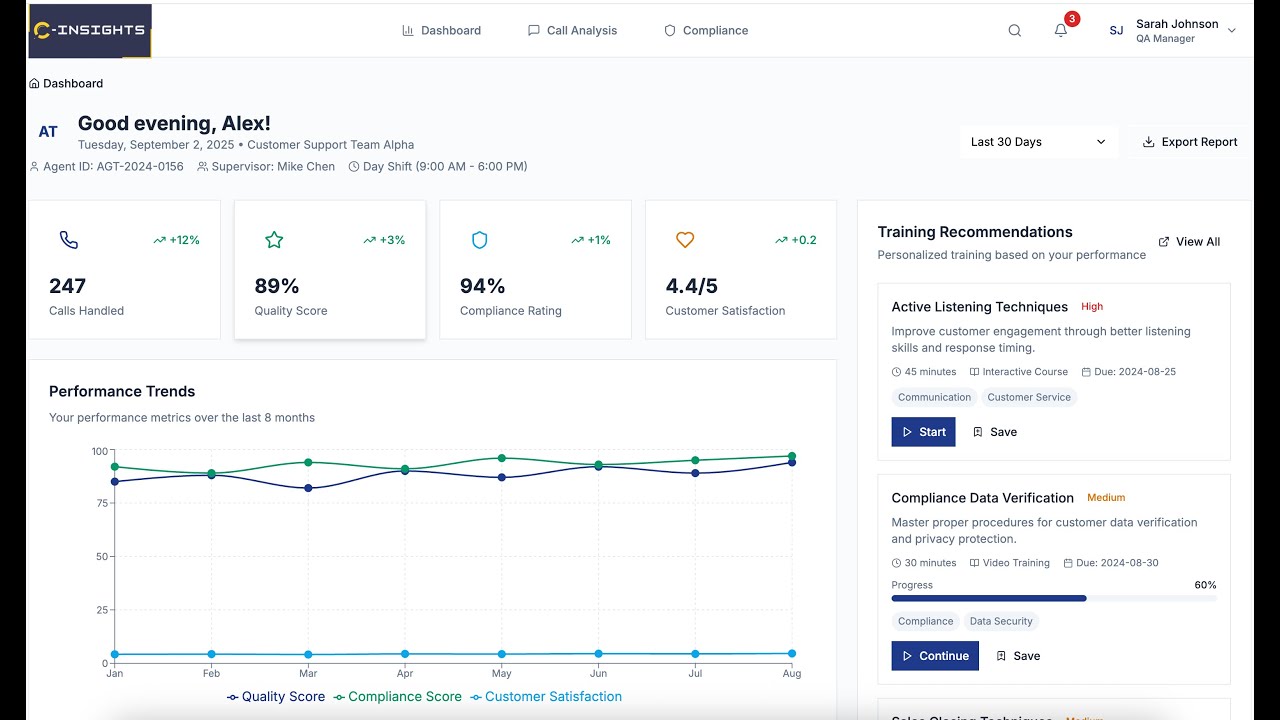Click the supervisor icon beside Mike Chen

pos(203,167)
